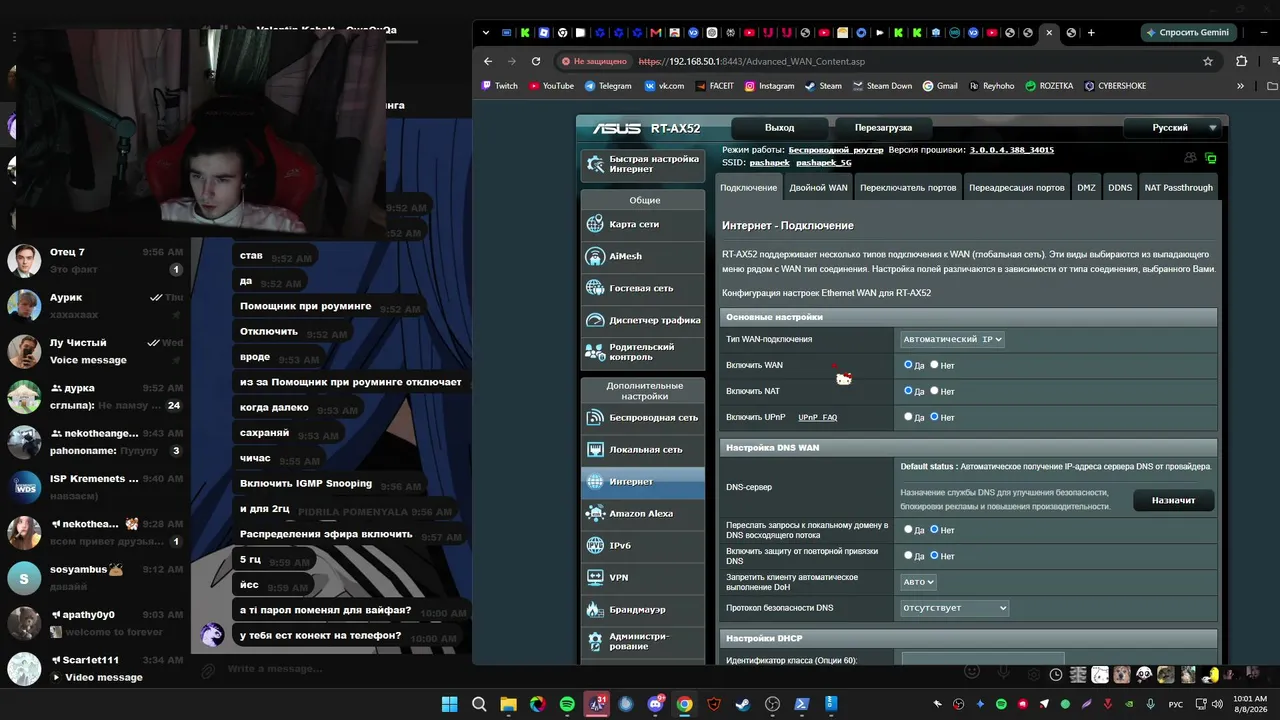Set Включить WAN to Нет
This screenshot has height=720, width=1280.
pos(934,365)
